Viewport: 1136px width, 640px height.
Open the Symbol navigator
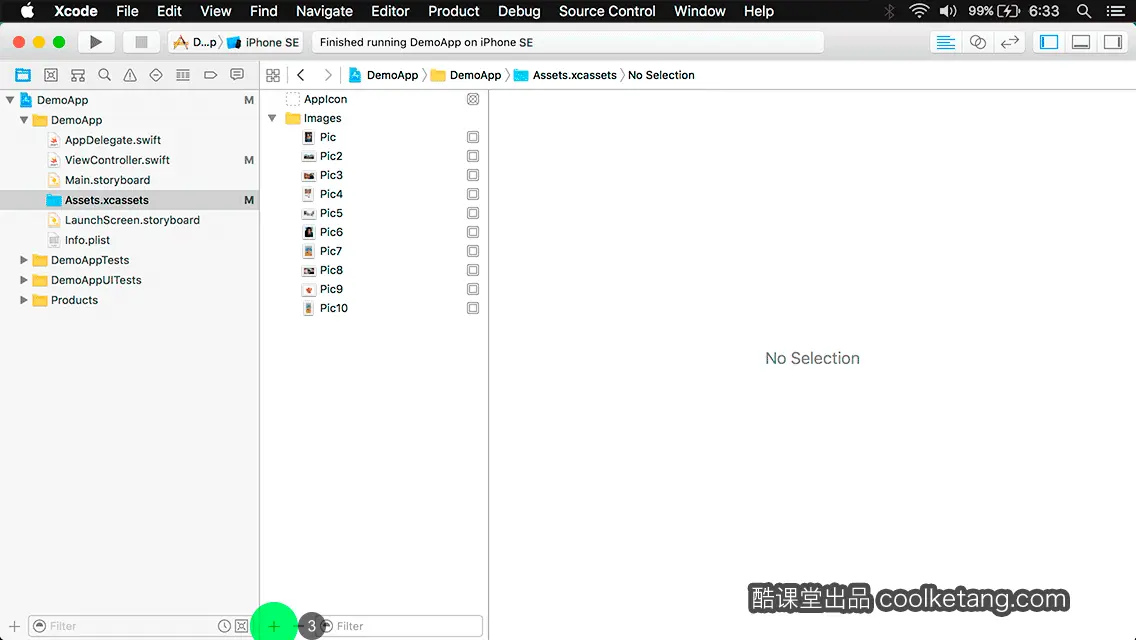click(x=78, y=75)
